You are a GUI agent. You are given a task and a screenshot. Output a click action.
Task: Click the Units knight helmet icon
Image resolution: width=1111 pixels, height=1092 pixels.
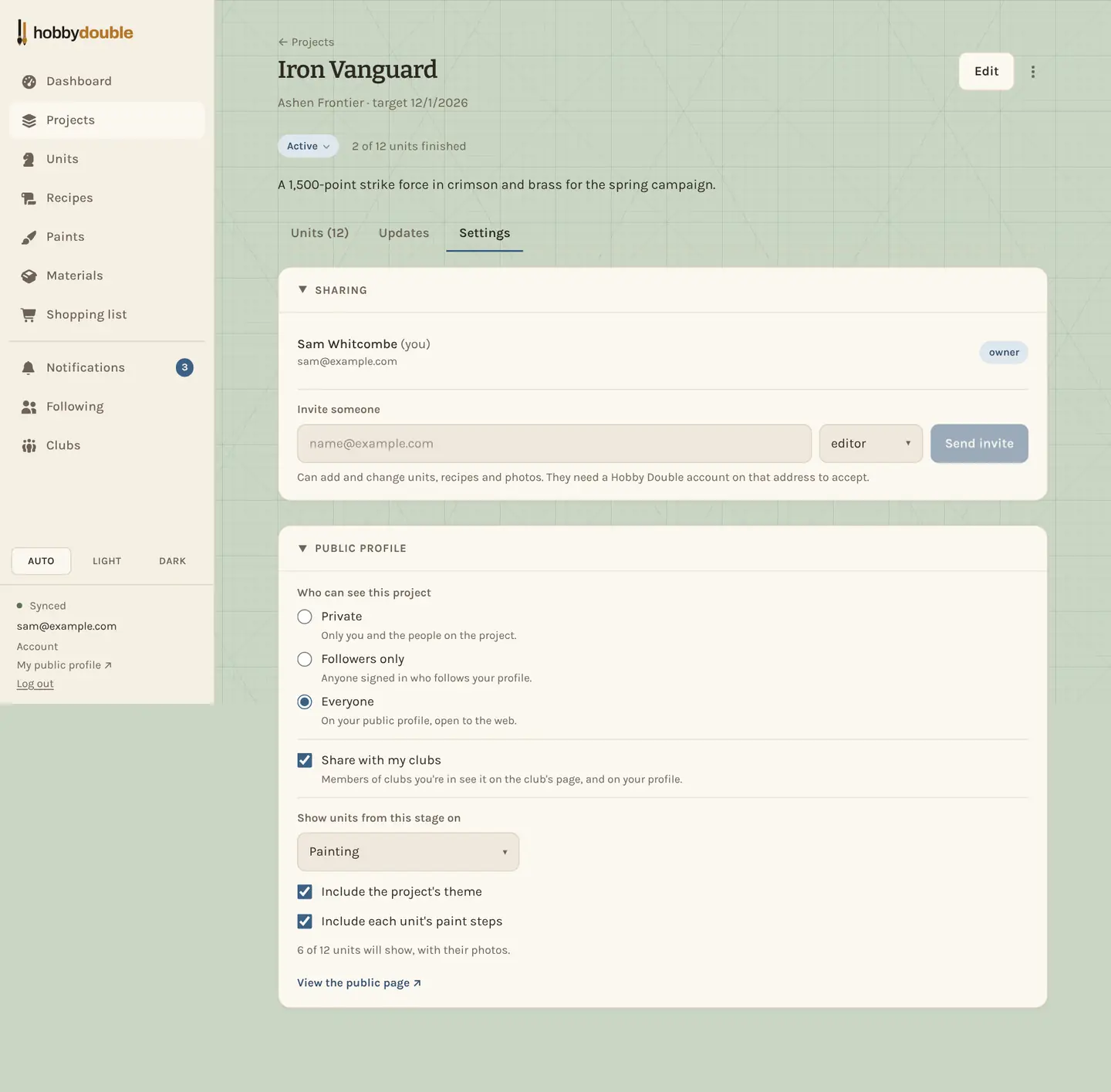pos(29,160)
